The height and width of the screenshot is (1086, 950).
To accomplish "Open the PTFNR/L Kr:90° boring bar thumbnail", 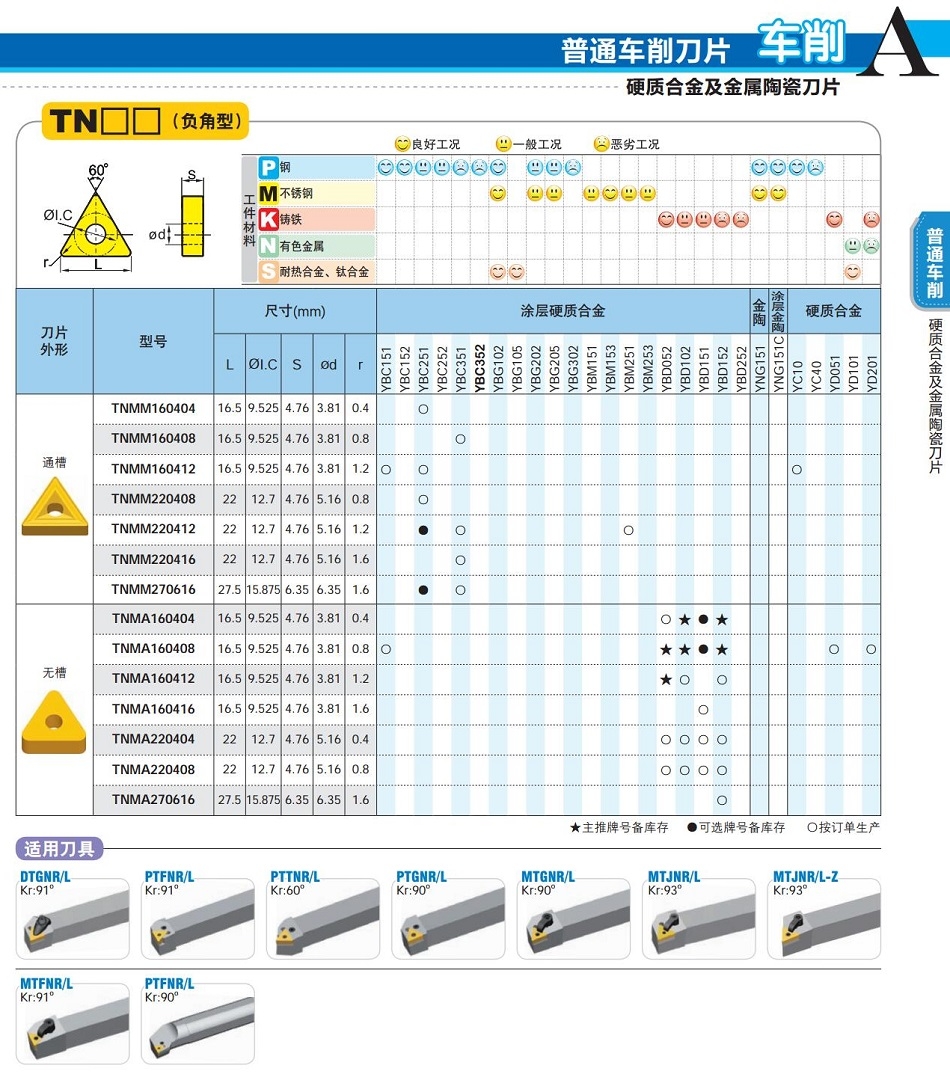I will [198, 1024].
